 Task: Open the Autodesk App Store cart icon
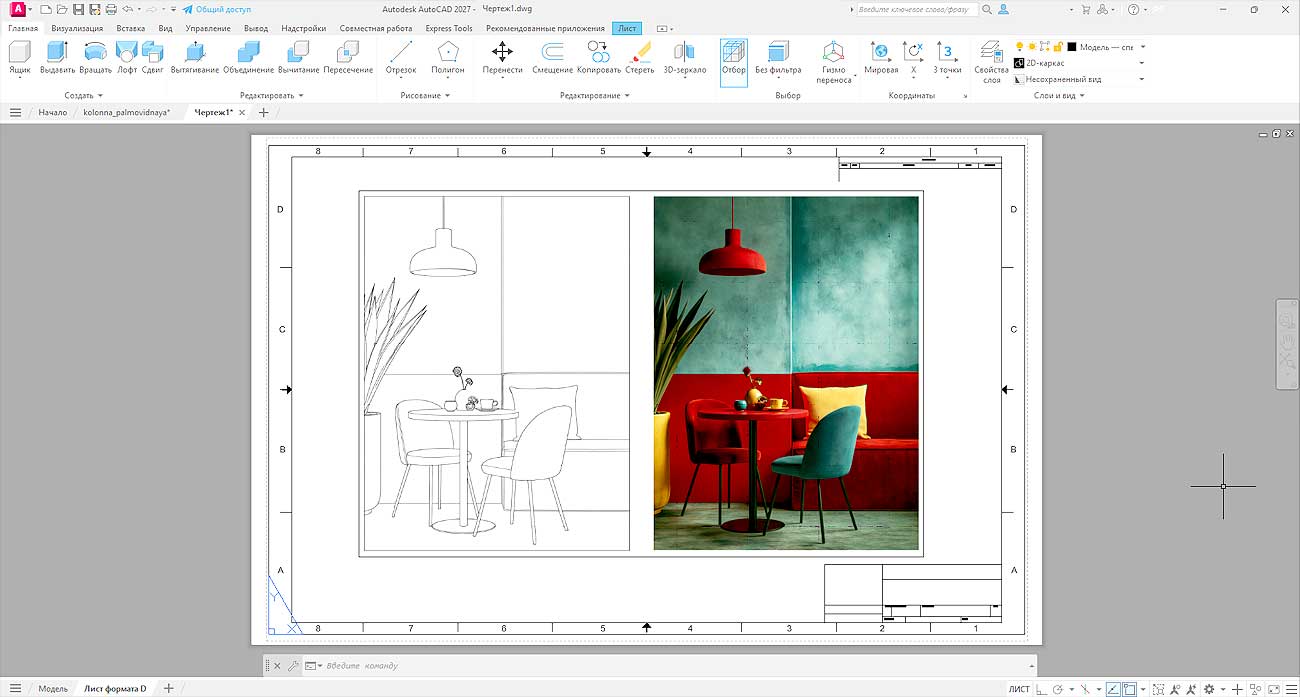tap(1086, 9)
